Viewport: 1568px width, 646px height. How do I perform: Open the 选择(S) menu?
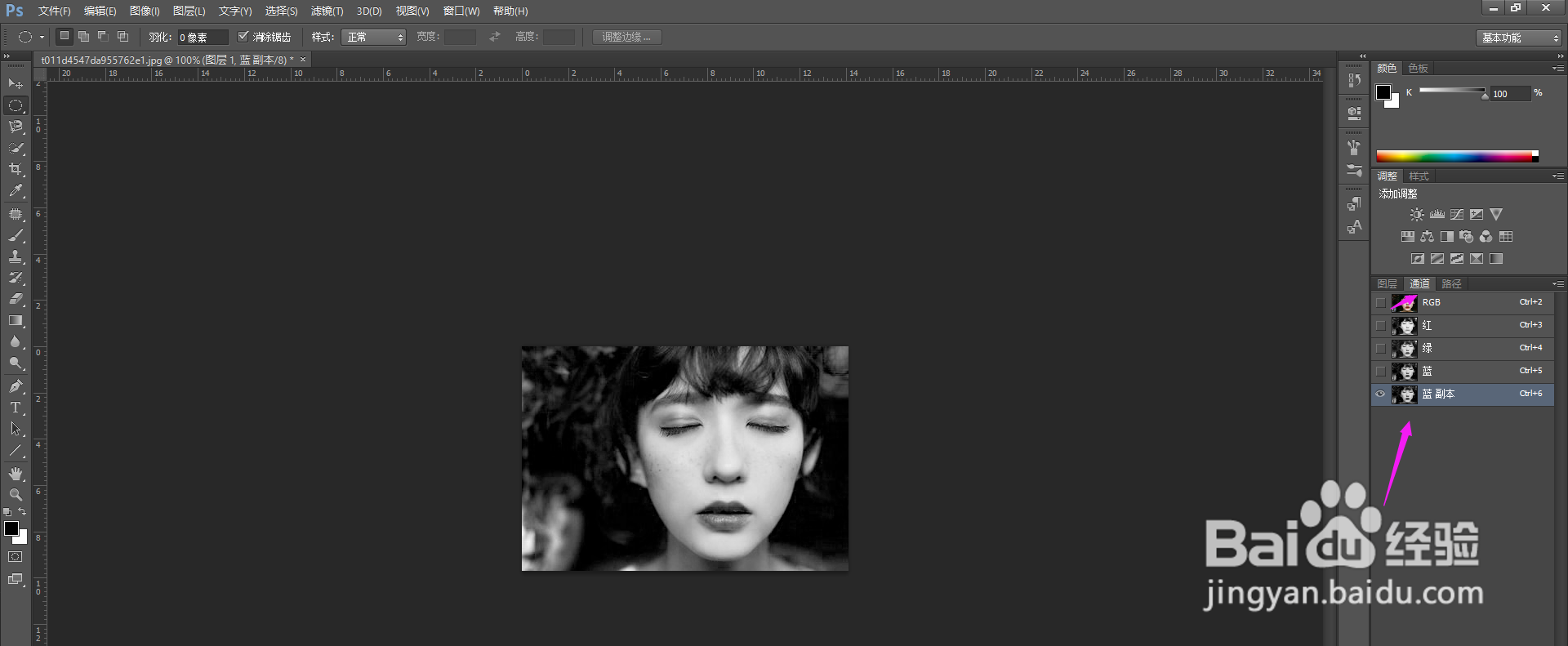click(281, 11)
